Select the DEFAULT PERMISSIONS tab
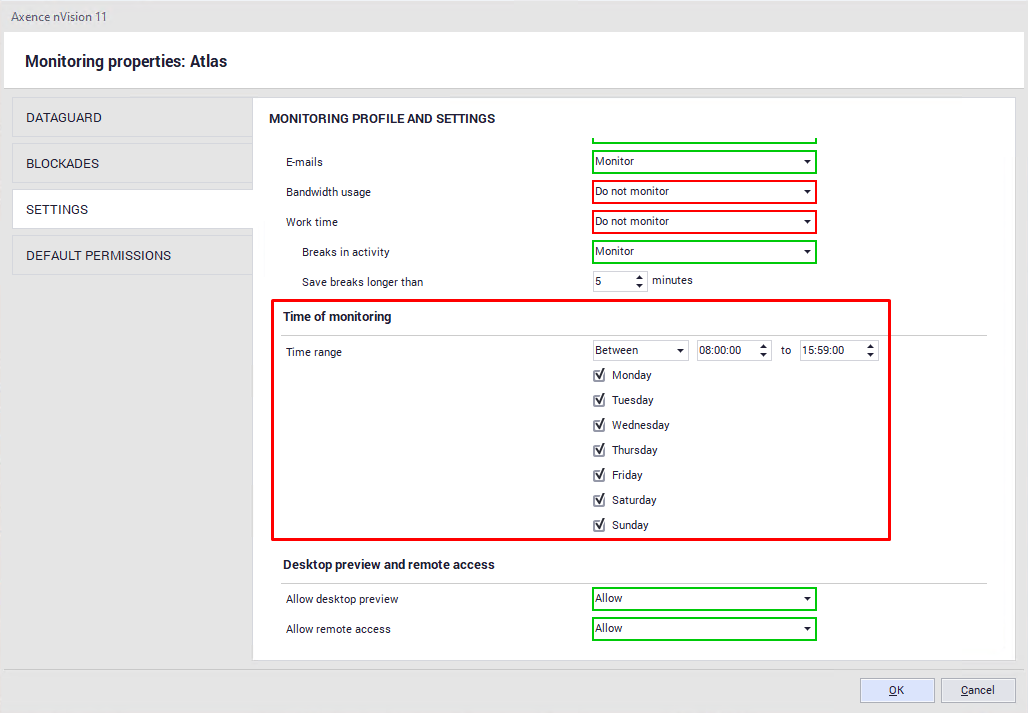This screenshot has height=713, width=1028. 132,256
